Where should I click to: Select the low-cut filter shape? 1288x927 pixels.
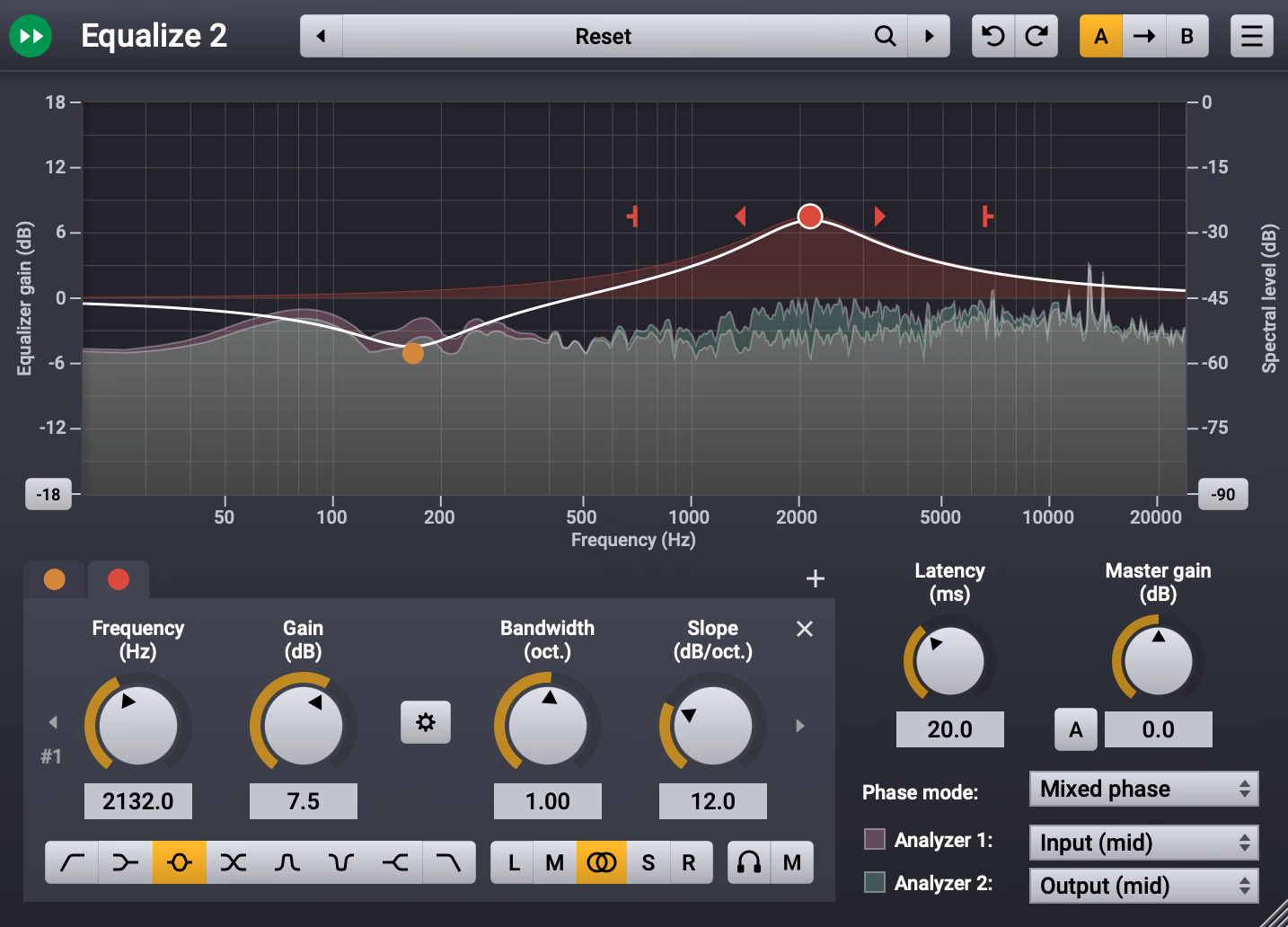pos(72,862)
